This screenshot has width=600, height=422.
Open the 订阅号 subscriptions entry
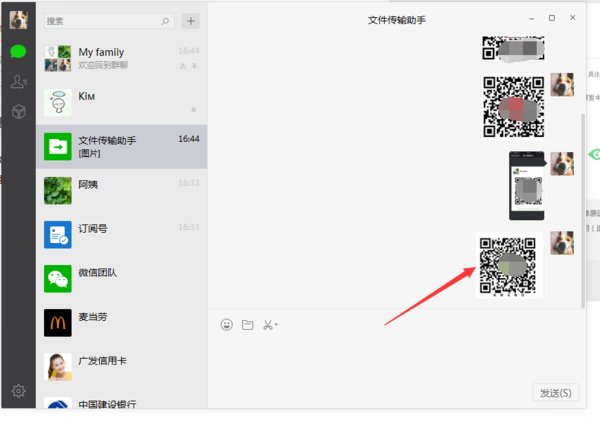click(122, 234)
